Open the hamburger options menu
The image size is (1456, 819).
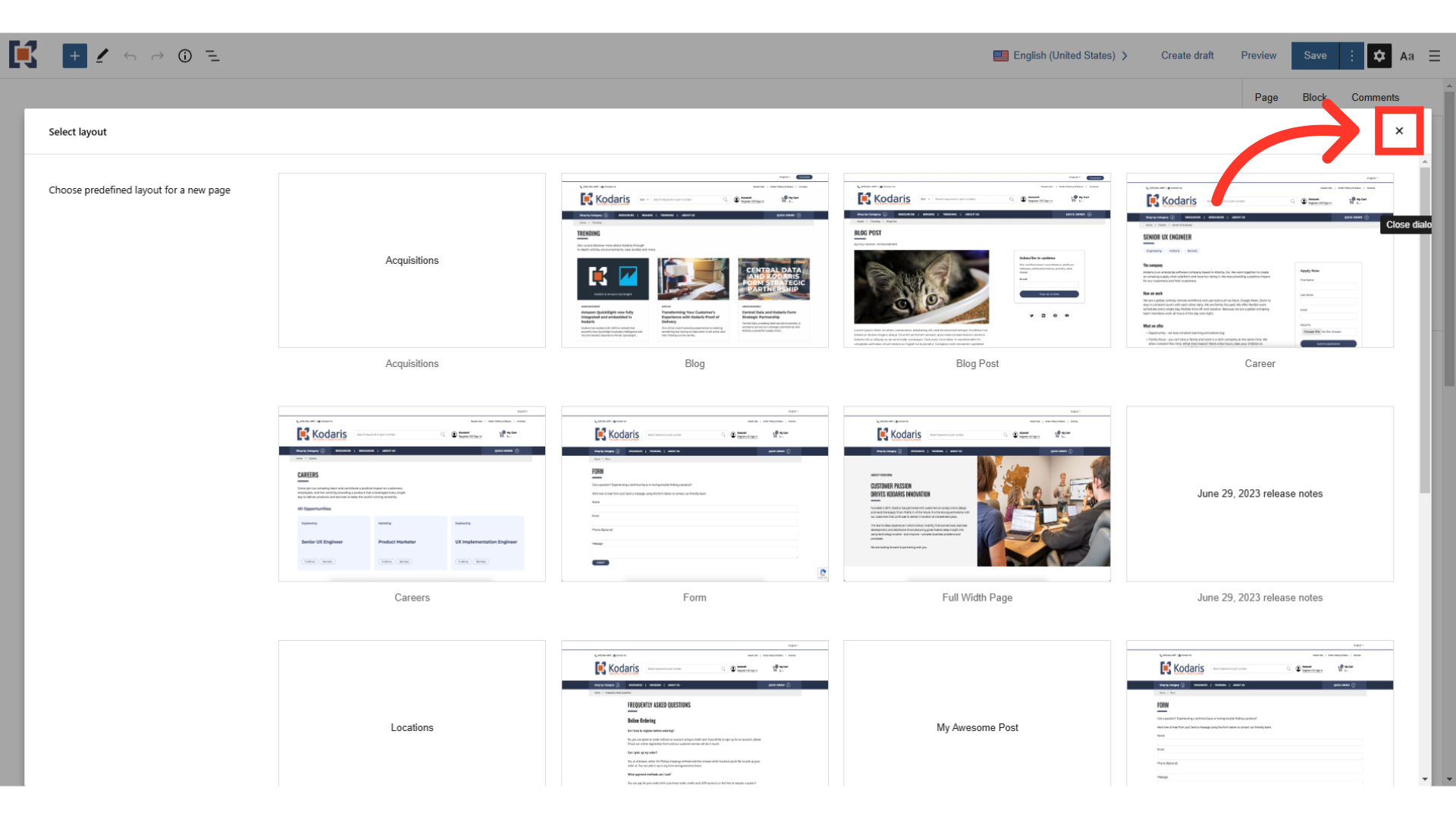[1434, 56]
